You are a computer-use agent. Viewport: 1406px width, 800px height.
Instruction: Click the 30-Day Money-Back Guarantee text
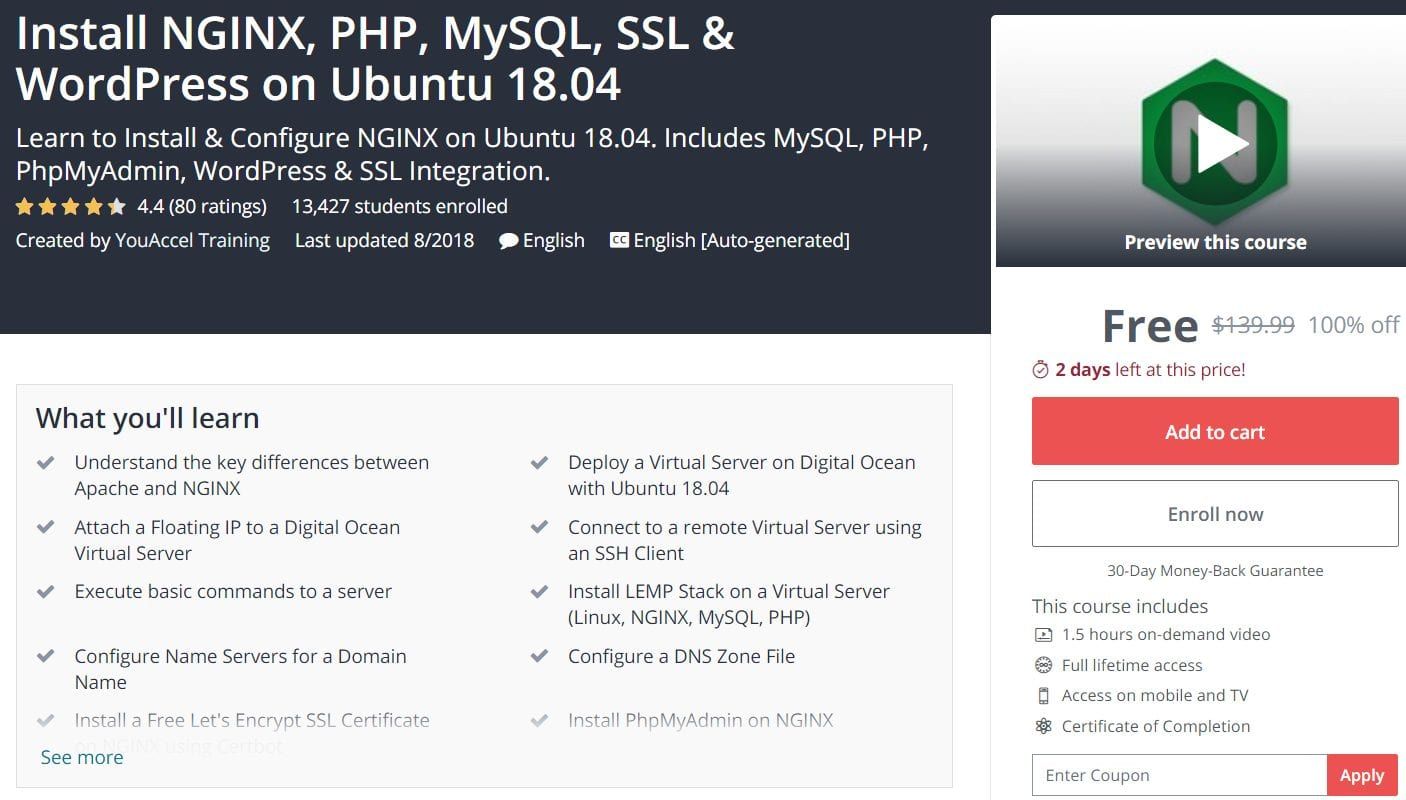pyautogui.click(x=1215, y=571)
